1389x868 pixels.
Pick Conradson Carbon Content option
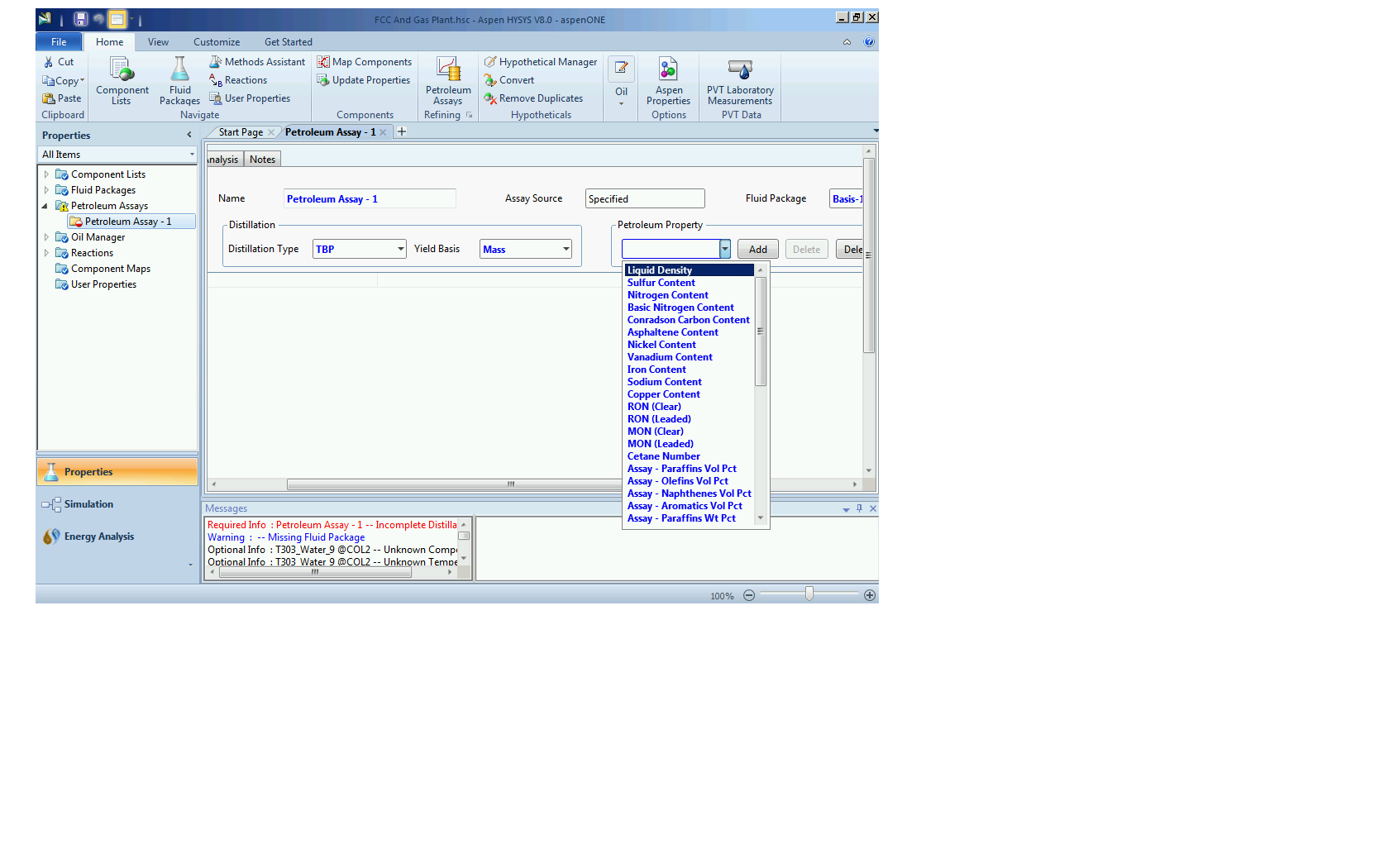(689, 320)
